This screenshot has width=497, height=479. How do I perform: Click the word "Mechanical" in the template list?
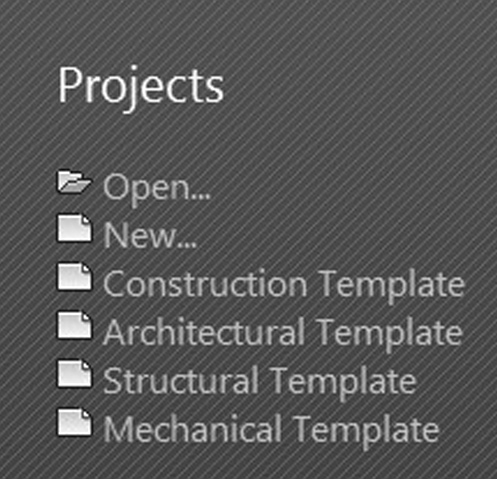(193, 429)
